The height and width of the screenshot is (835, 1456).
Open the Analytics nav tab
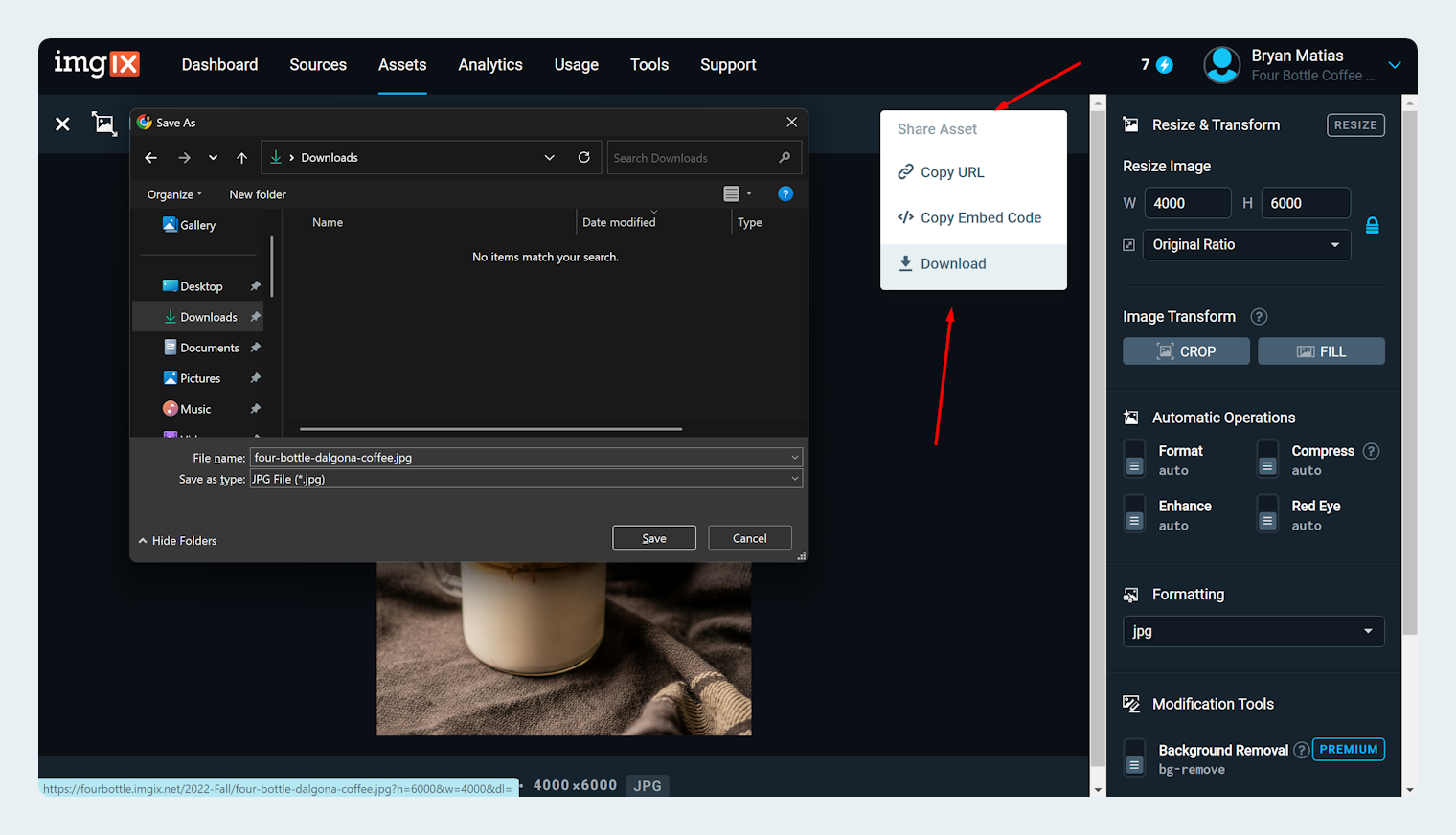489,65
